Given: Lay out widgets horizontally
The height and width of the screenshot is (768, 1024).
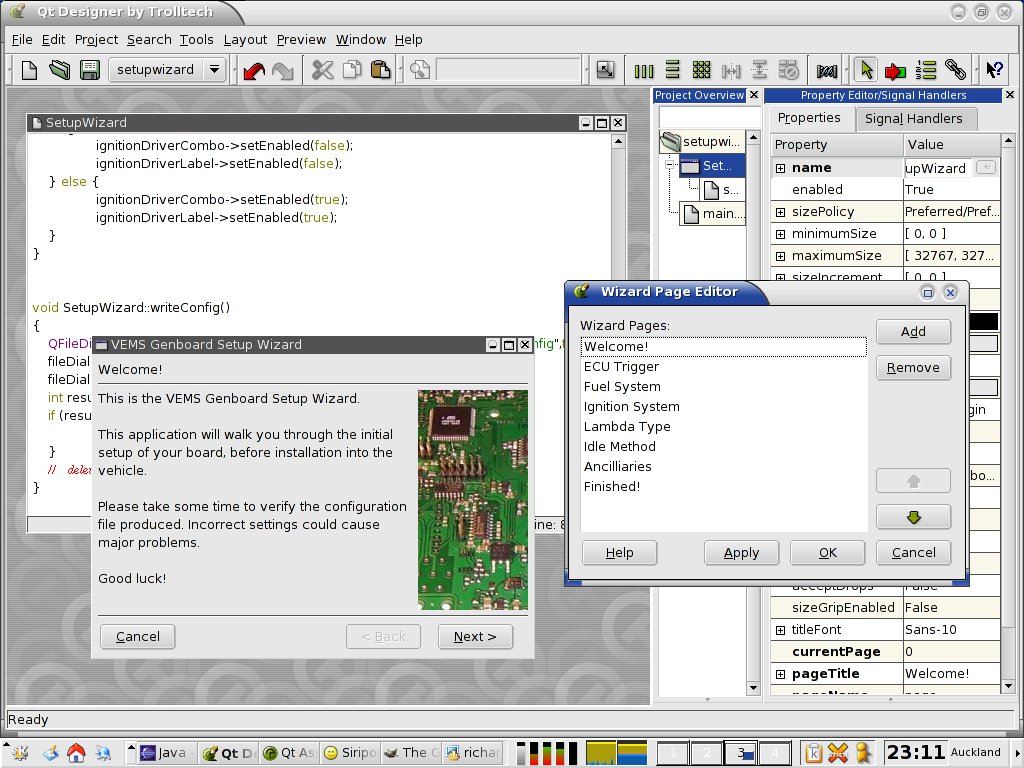Looking at the screenshot, I should 644,70.
